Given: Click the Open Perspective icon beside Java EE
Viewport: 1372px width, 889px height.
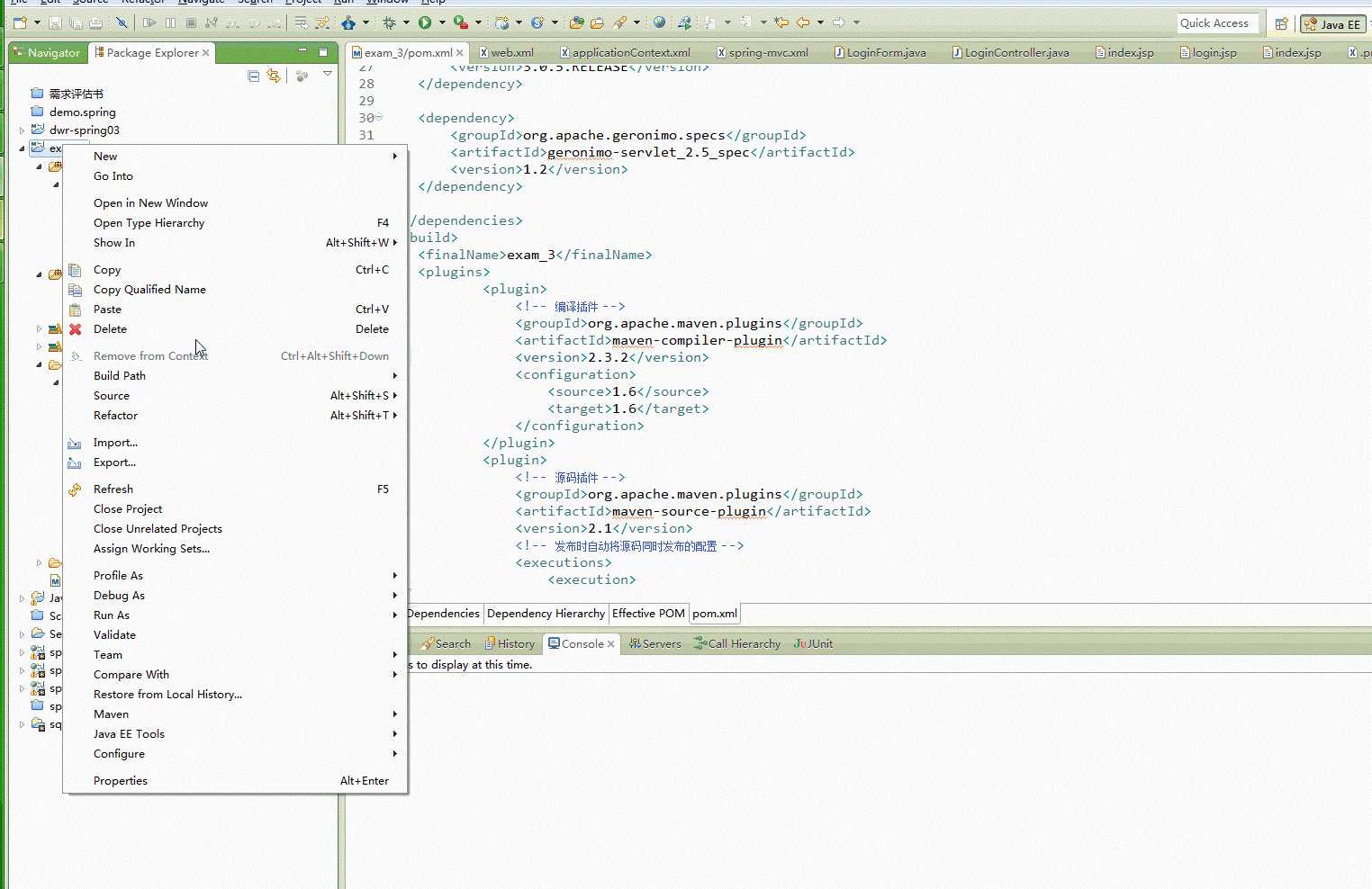Looking at the screenshot, I should point(1281,24).
